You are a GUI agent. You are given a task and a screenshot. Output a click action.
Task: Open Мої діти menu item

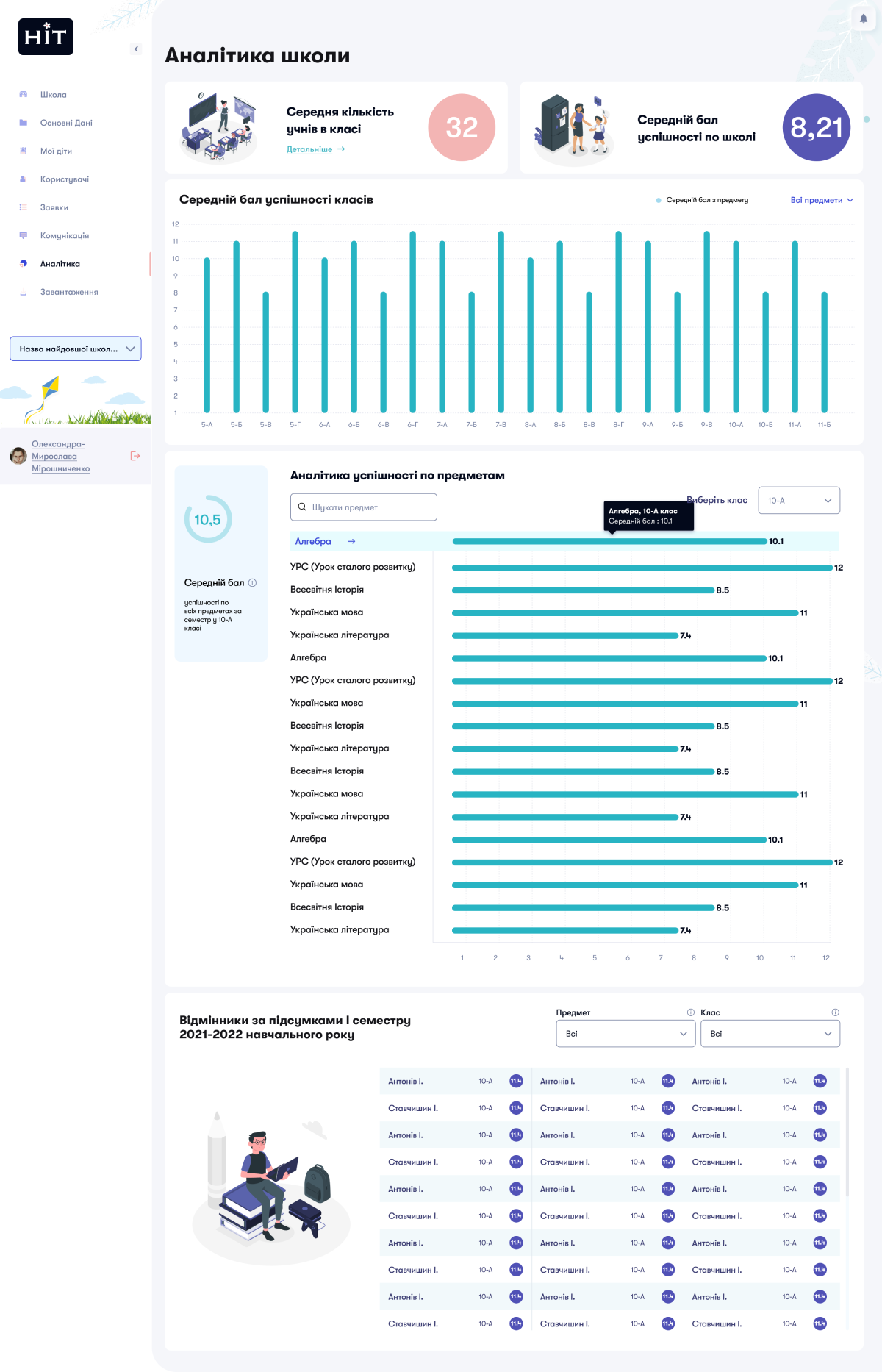[x=56, y=151]
